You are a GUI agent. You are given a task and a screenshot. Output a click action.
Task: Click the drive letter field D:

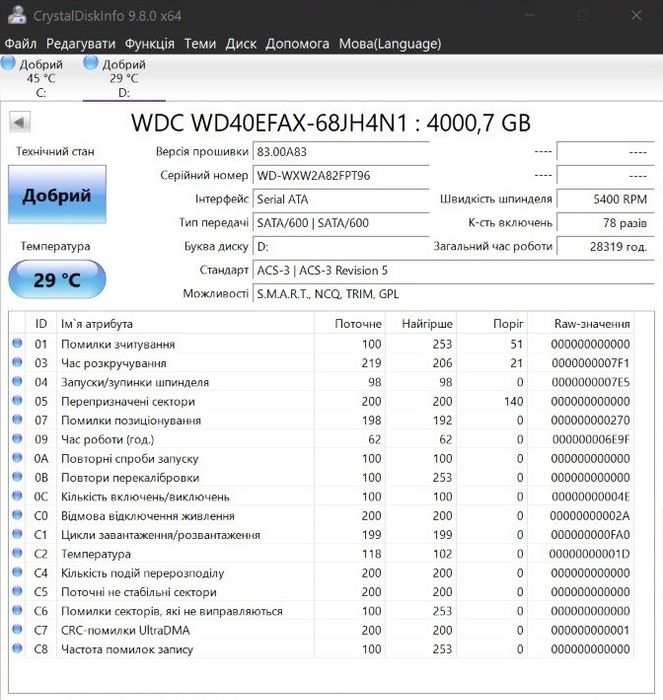341,246
